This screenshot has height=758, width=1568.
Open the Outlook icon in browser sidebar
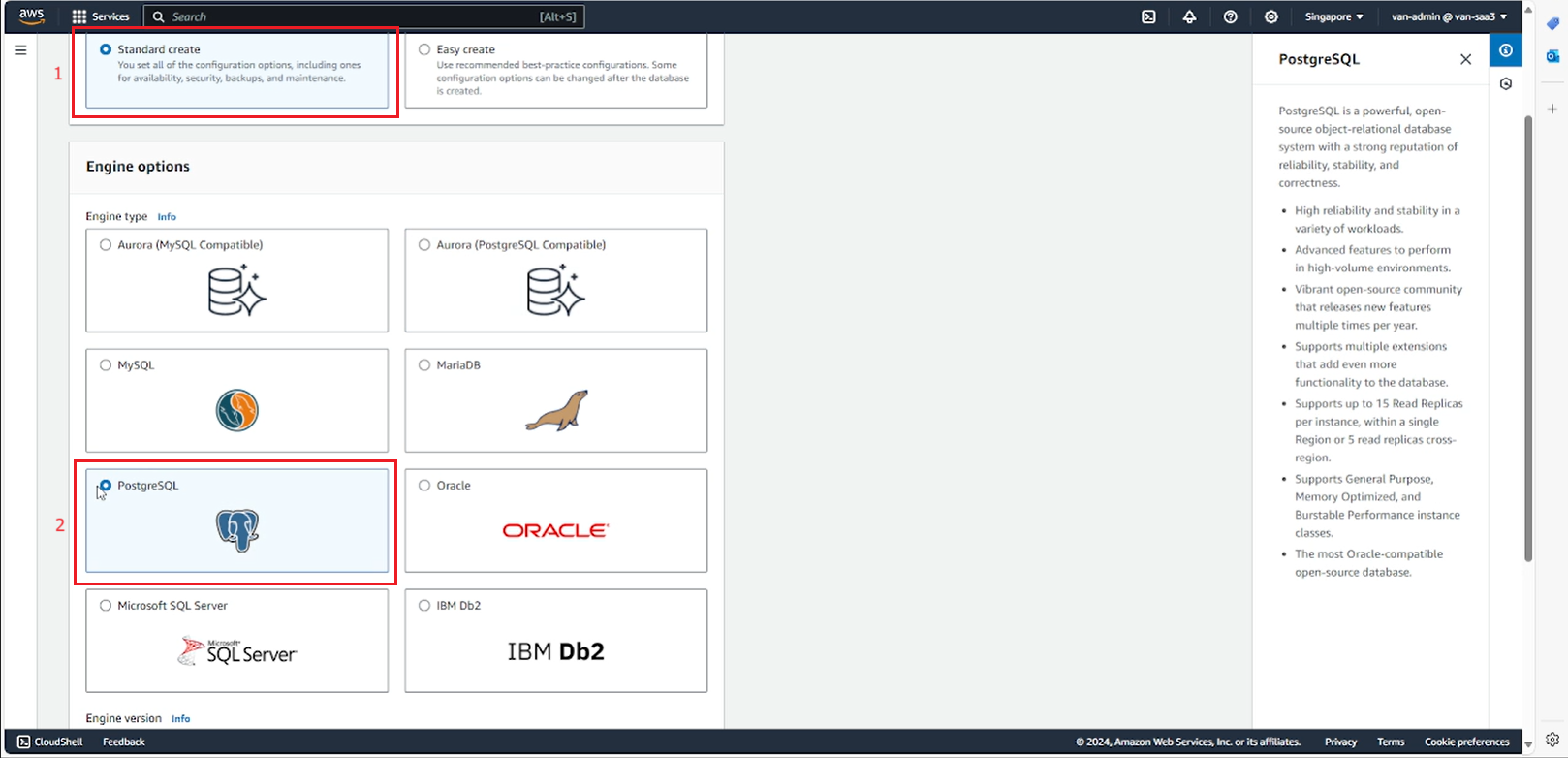tap(1552, 57)
